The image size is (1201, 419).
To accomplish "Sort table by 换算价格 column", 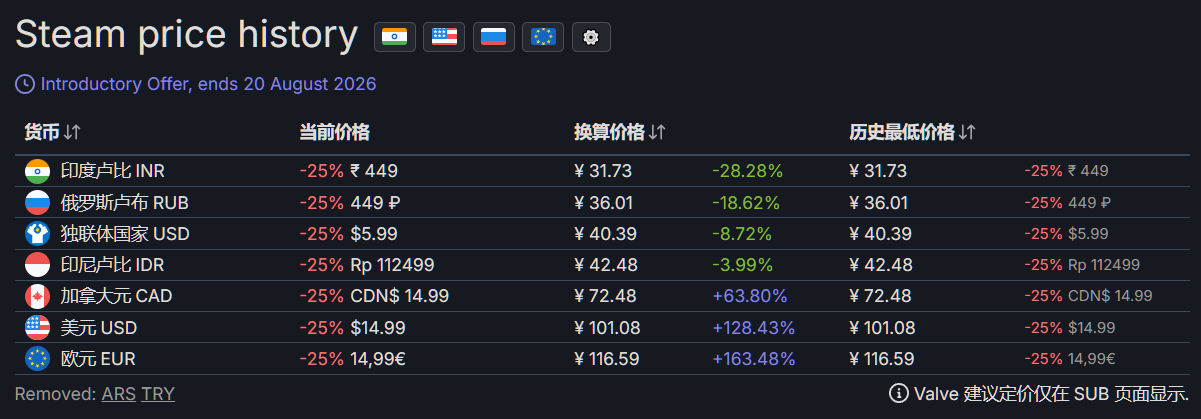I will click(x=620, y=132).
